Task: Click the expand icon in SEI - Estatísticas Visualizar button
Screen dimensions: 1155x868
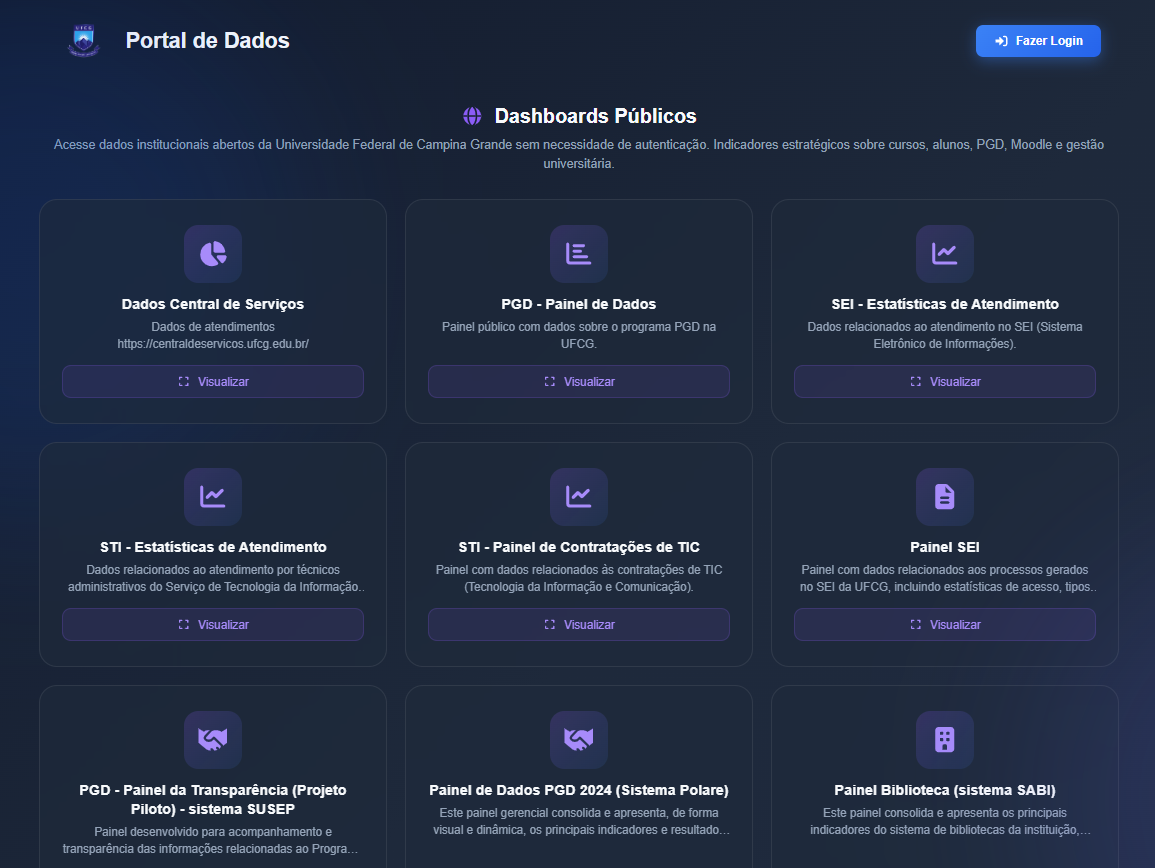Action: pos(916,382)
